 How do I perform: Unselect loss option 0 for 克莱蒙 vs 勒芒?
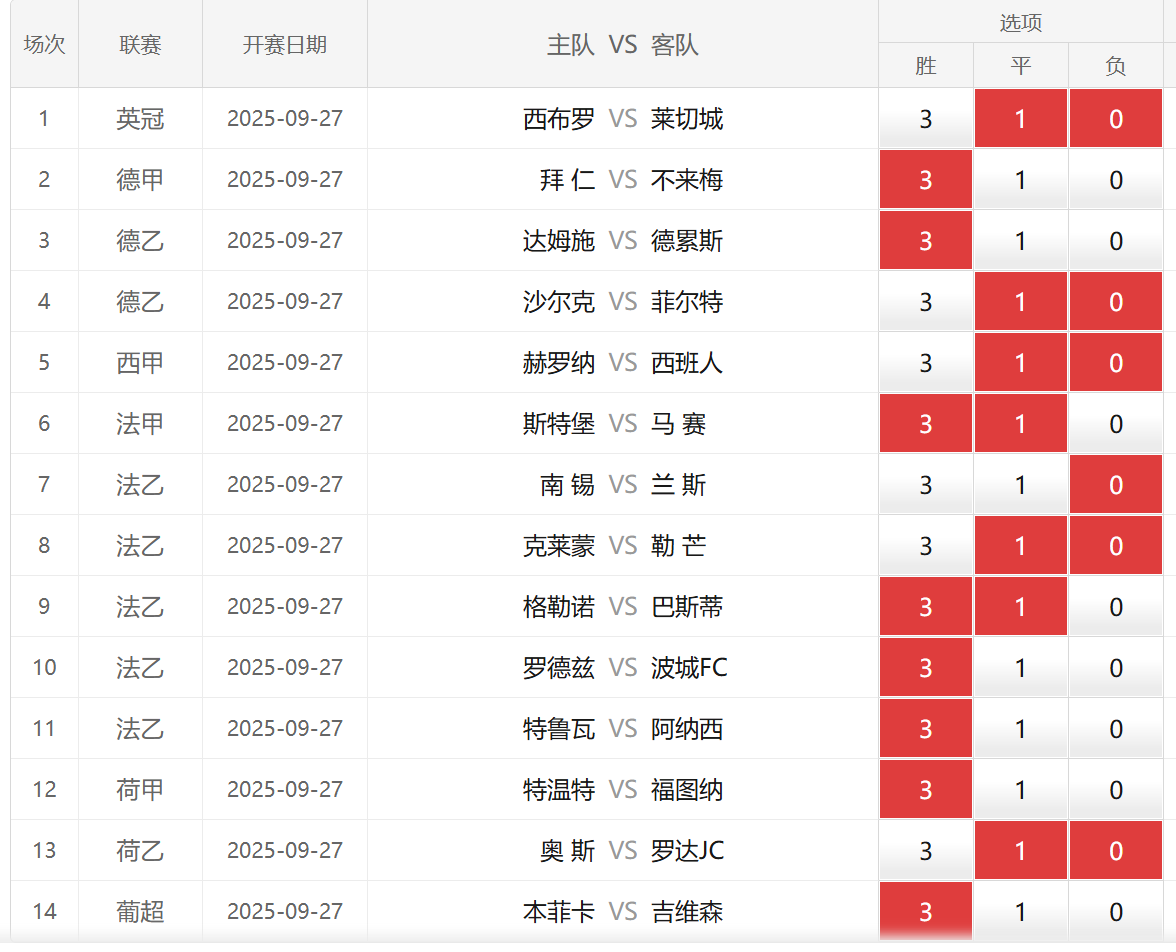click(x=1115, y=546)
